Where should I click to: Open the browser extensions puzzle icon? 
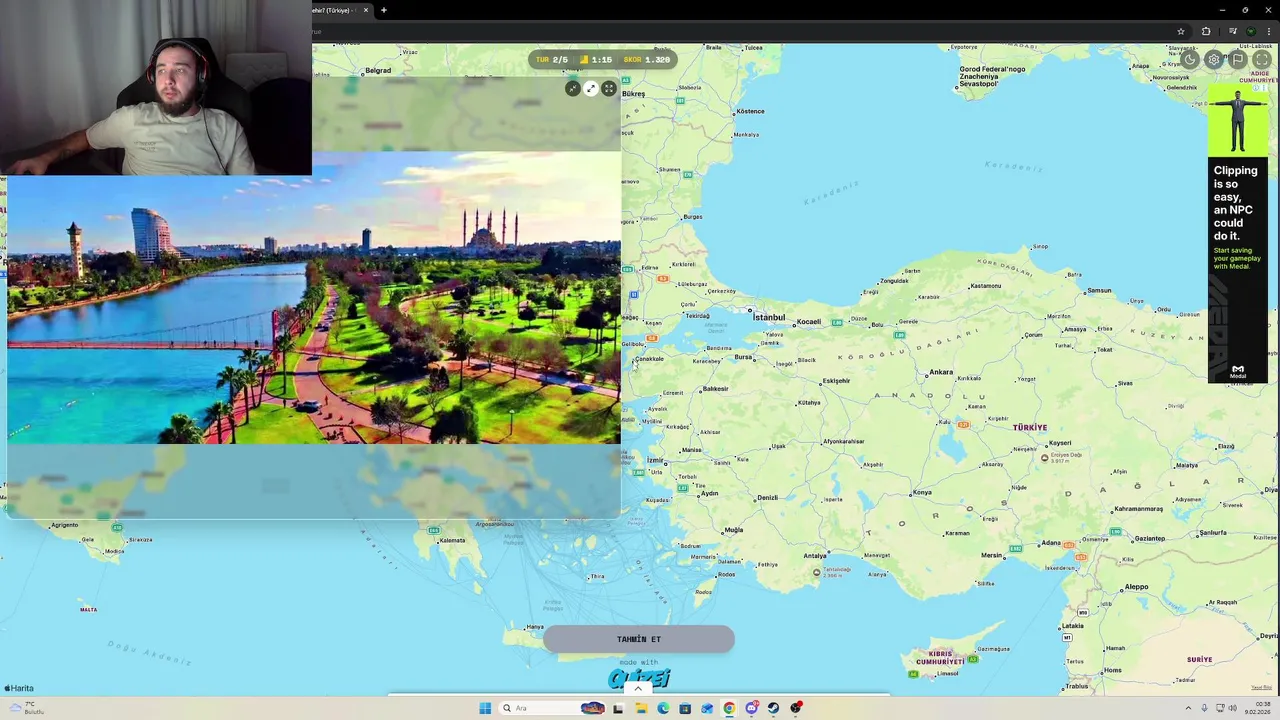tap(1206, 32)
